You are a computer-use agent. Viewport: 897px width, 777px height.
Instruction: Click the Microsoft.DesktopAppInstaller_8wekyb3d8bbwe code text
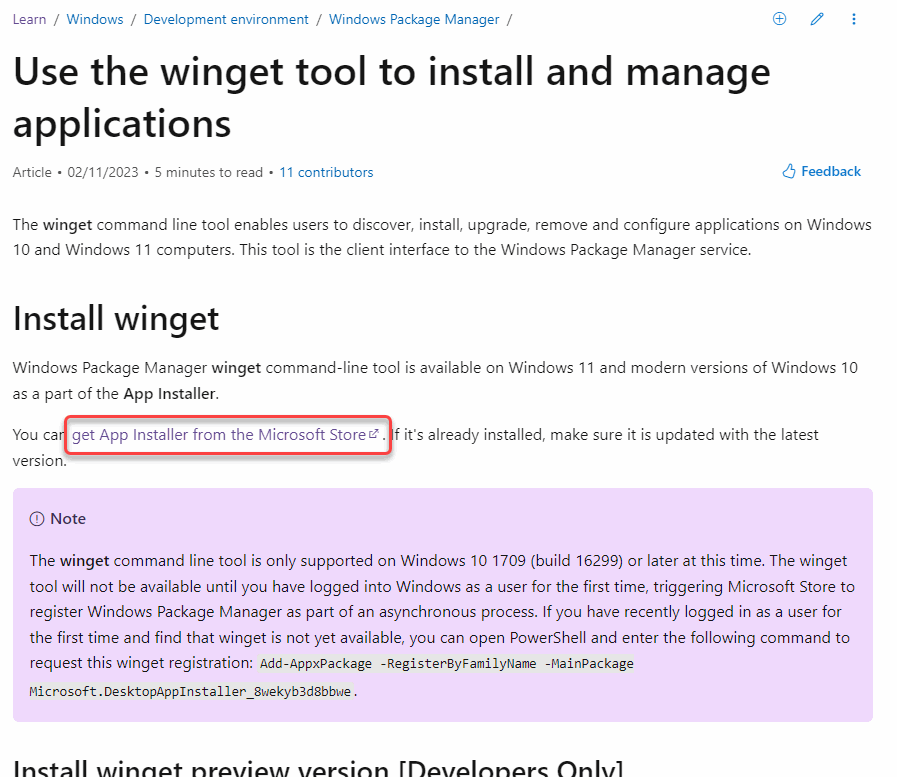tap(190, 691)
